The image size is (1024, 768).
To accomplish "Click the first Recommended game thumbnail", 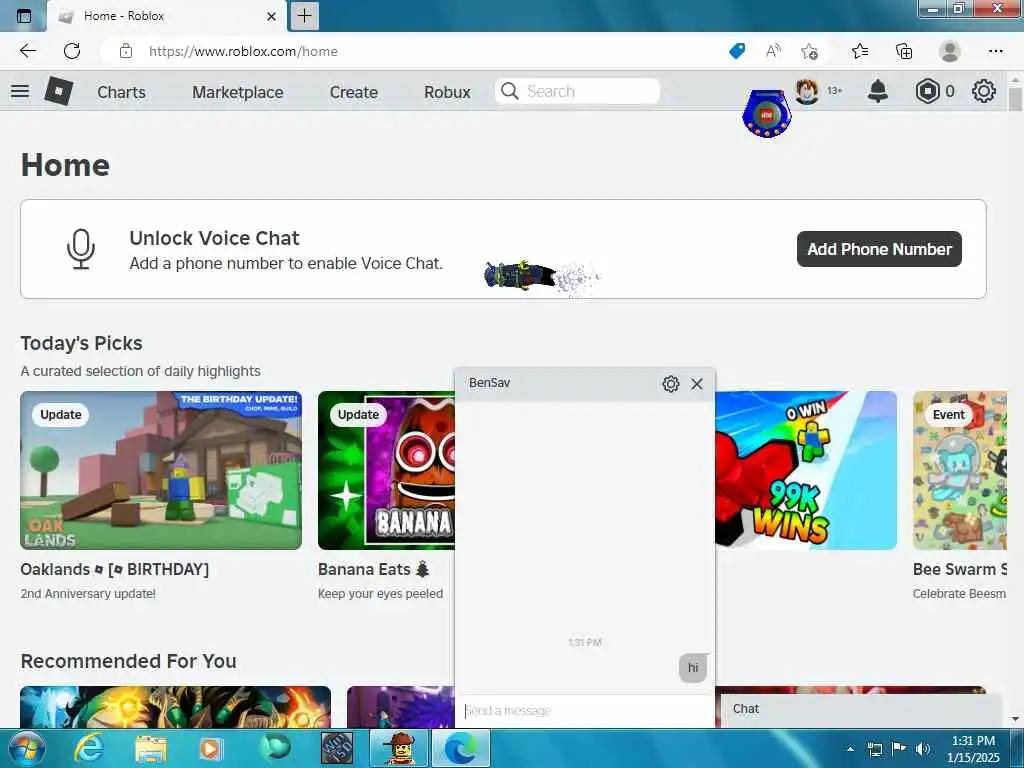I will pyautogui.click(x=176, y=707).
